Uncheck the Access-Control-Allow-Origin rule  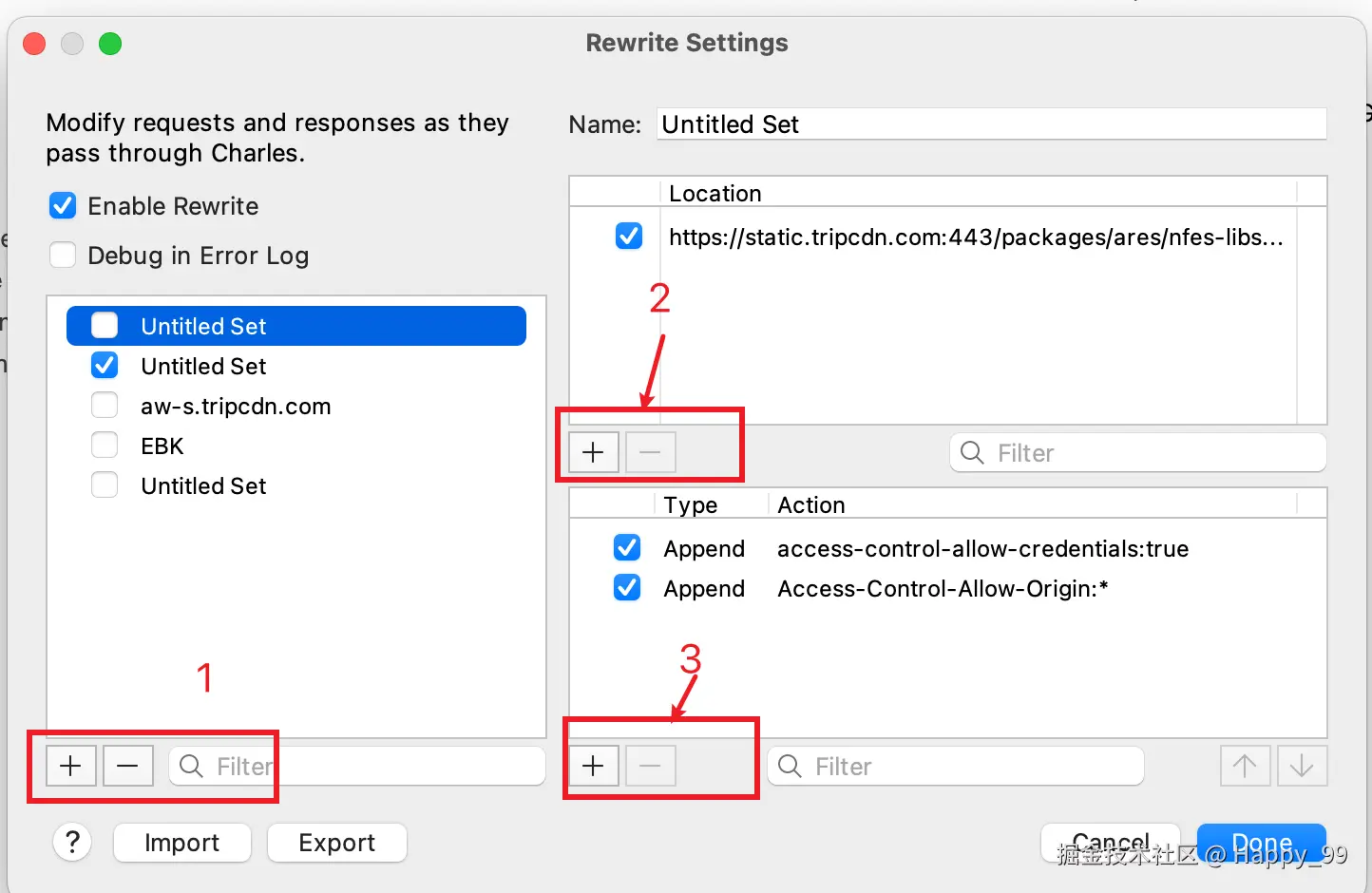(627, 588)
